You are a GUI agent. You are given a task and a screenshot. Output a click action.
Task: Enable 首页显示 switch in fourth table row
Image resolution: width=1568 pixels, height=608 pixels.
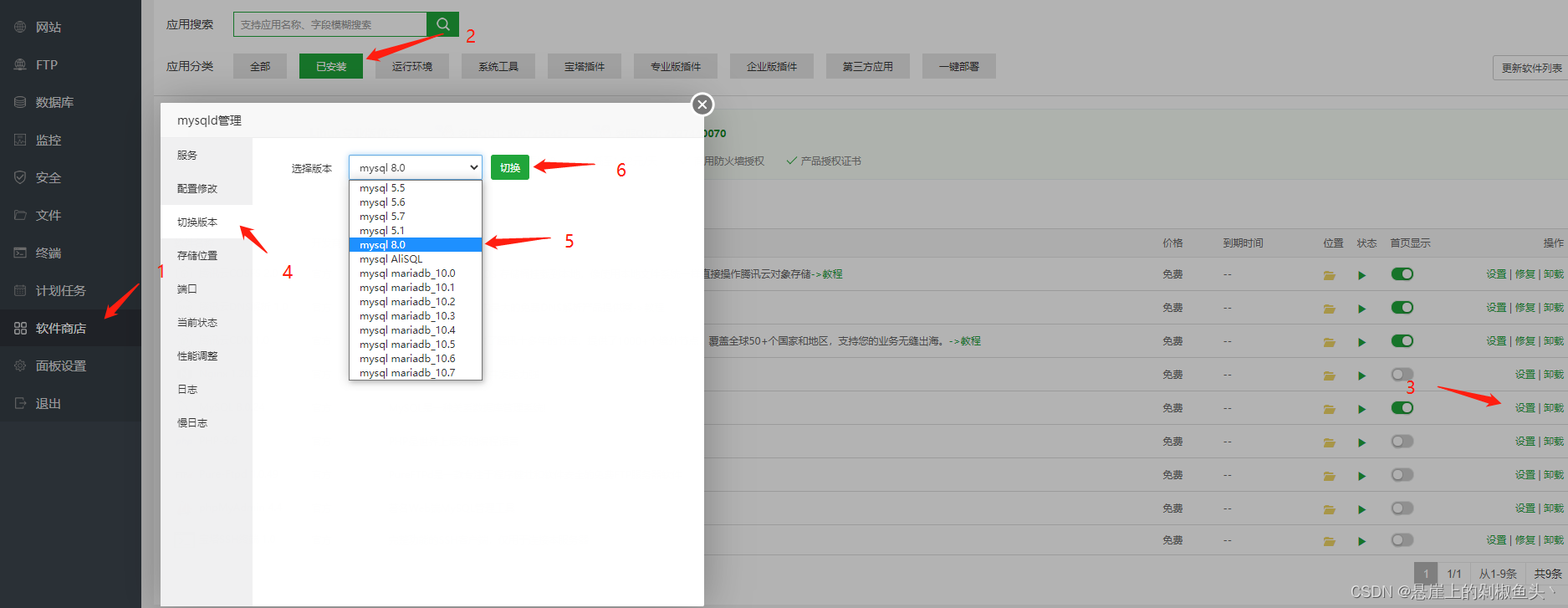click(1402, 374)
